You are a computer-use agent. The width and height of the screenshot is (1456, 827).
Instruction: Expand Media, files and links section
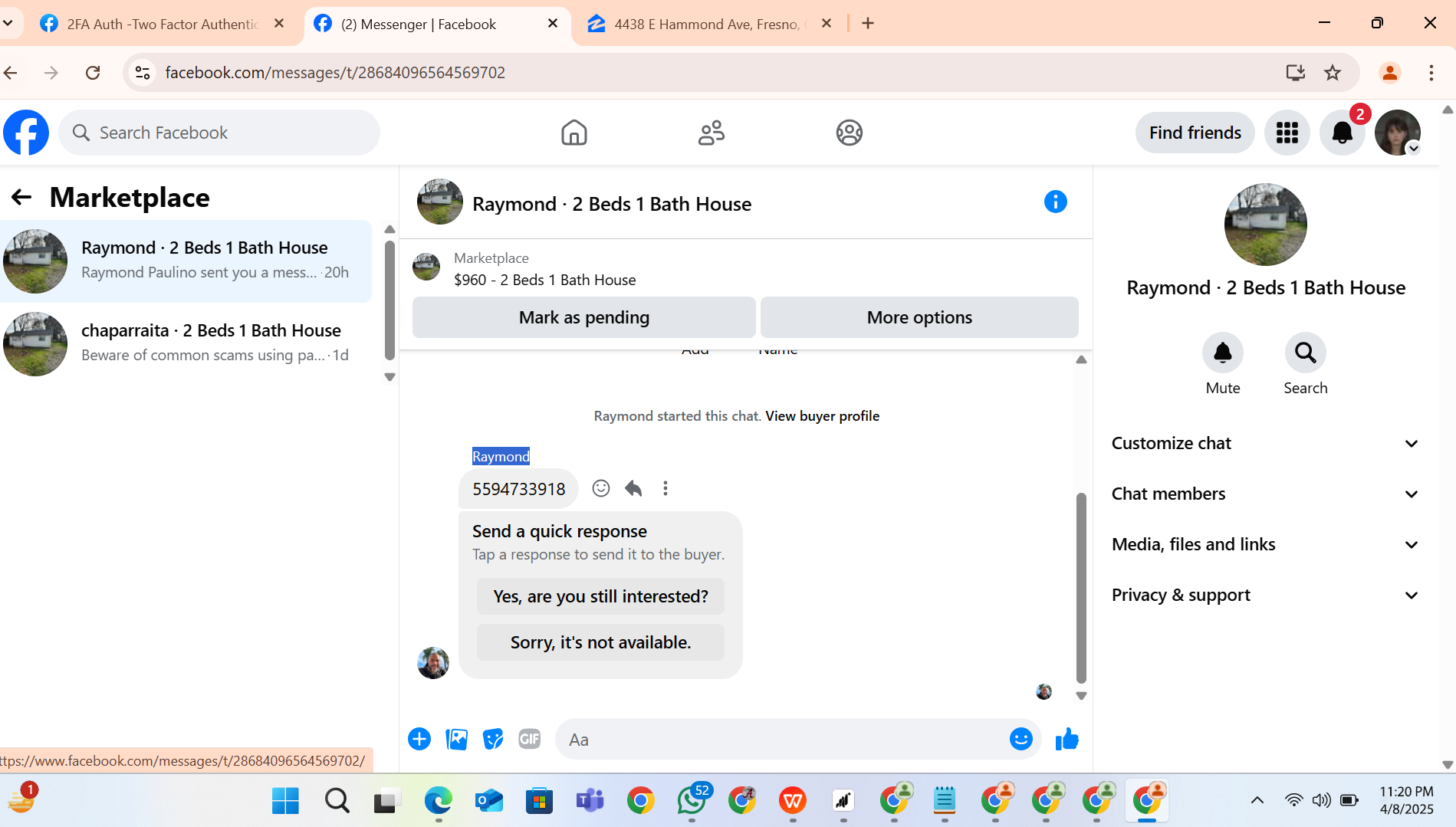[x=1265, y=544]
